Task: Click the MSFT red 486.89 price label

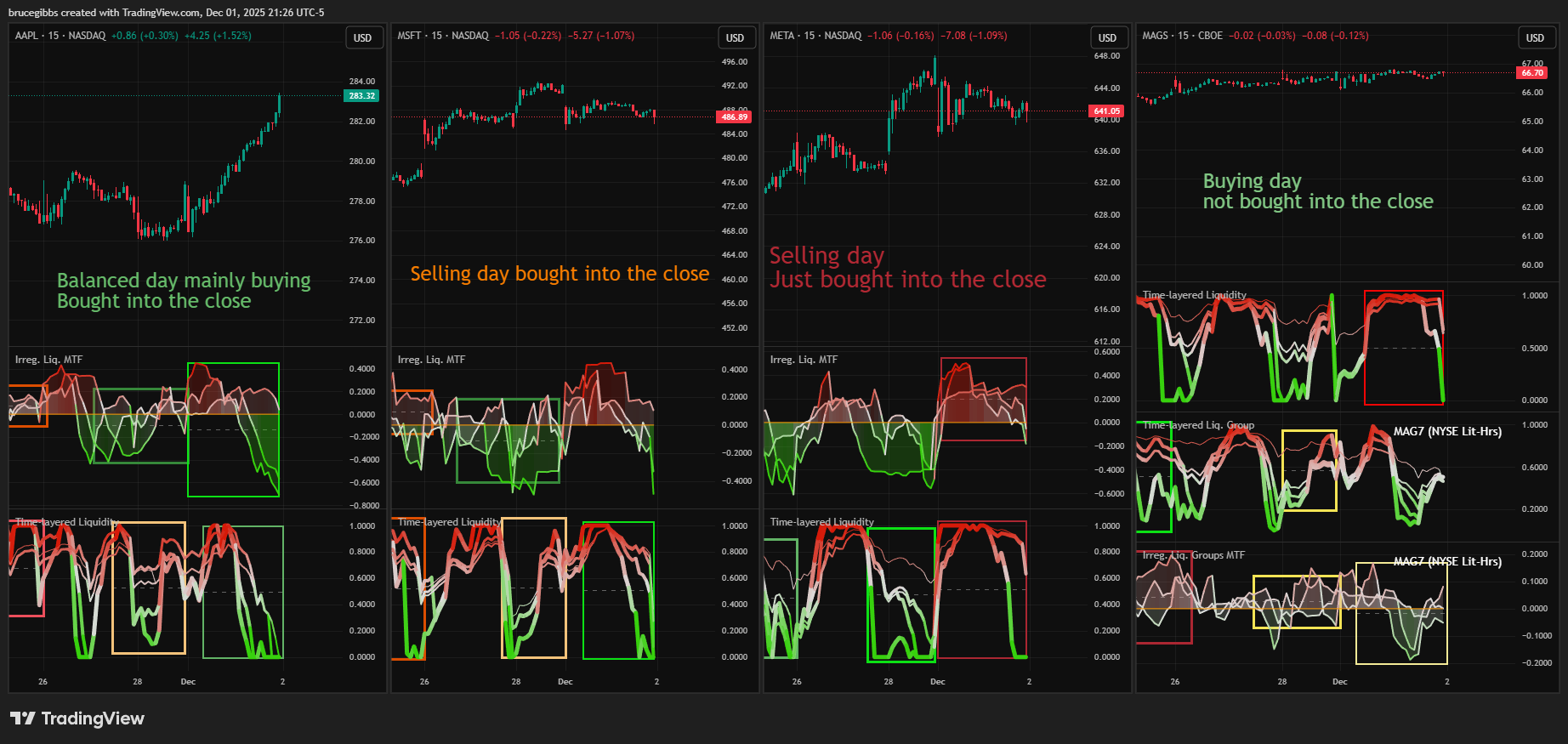Action: pos(734,117)
